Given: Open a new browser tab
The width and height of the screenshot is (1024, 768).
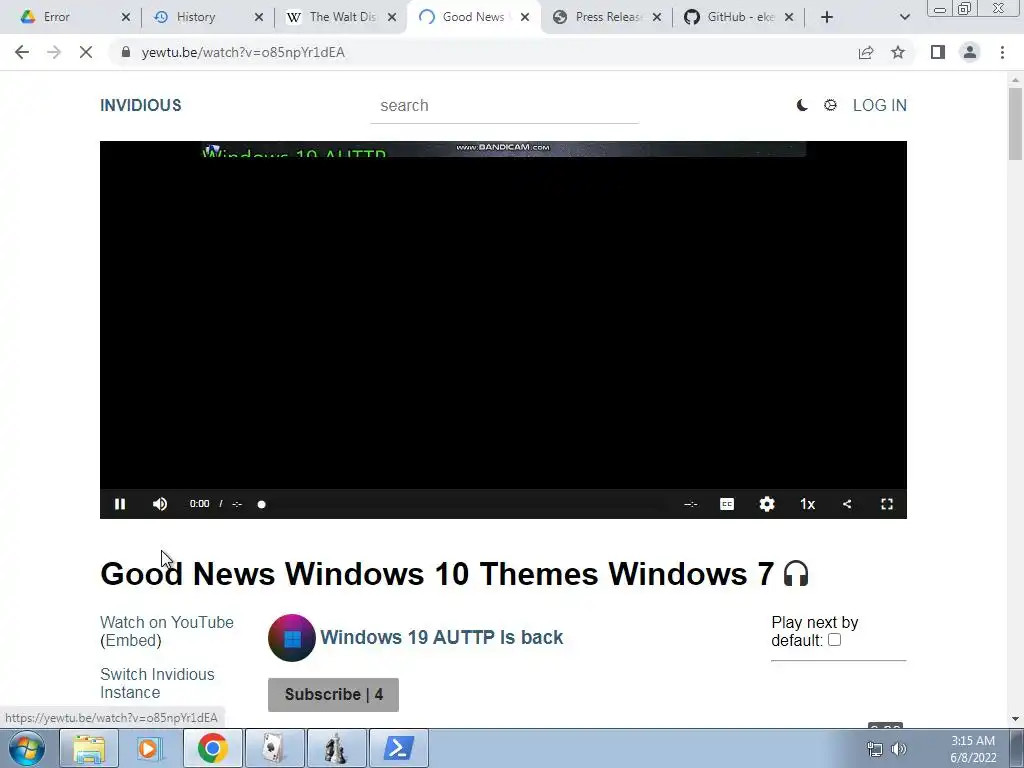Looking at the screenshot, I should (827, 17).
